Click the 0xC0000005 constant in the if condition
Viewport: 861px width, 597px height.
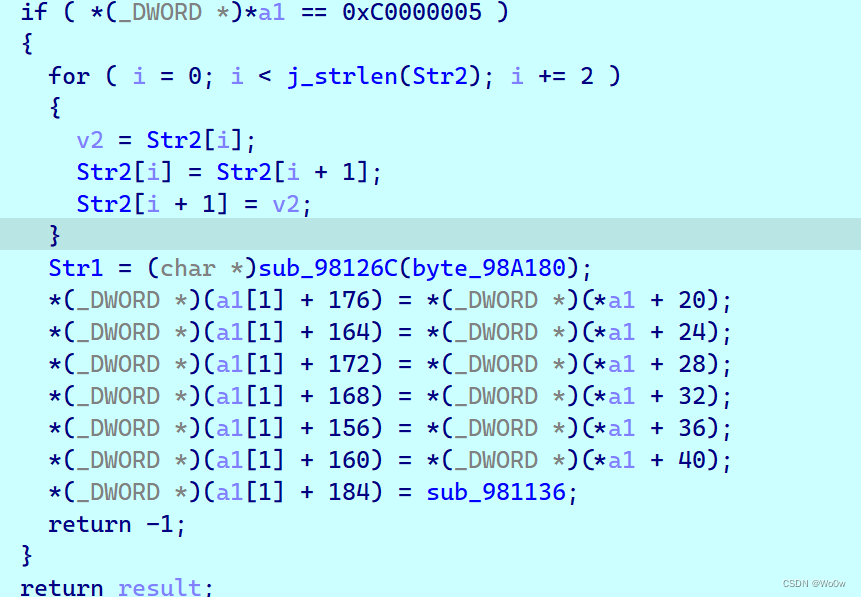click(x=412, y=12)
